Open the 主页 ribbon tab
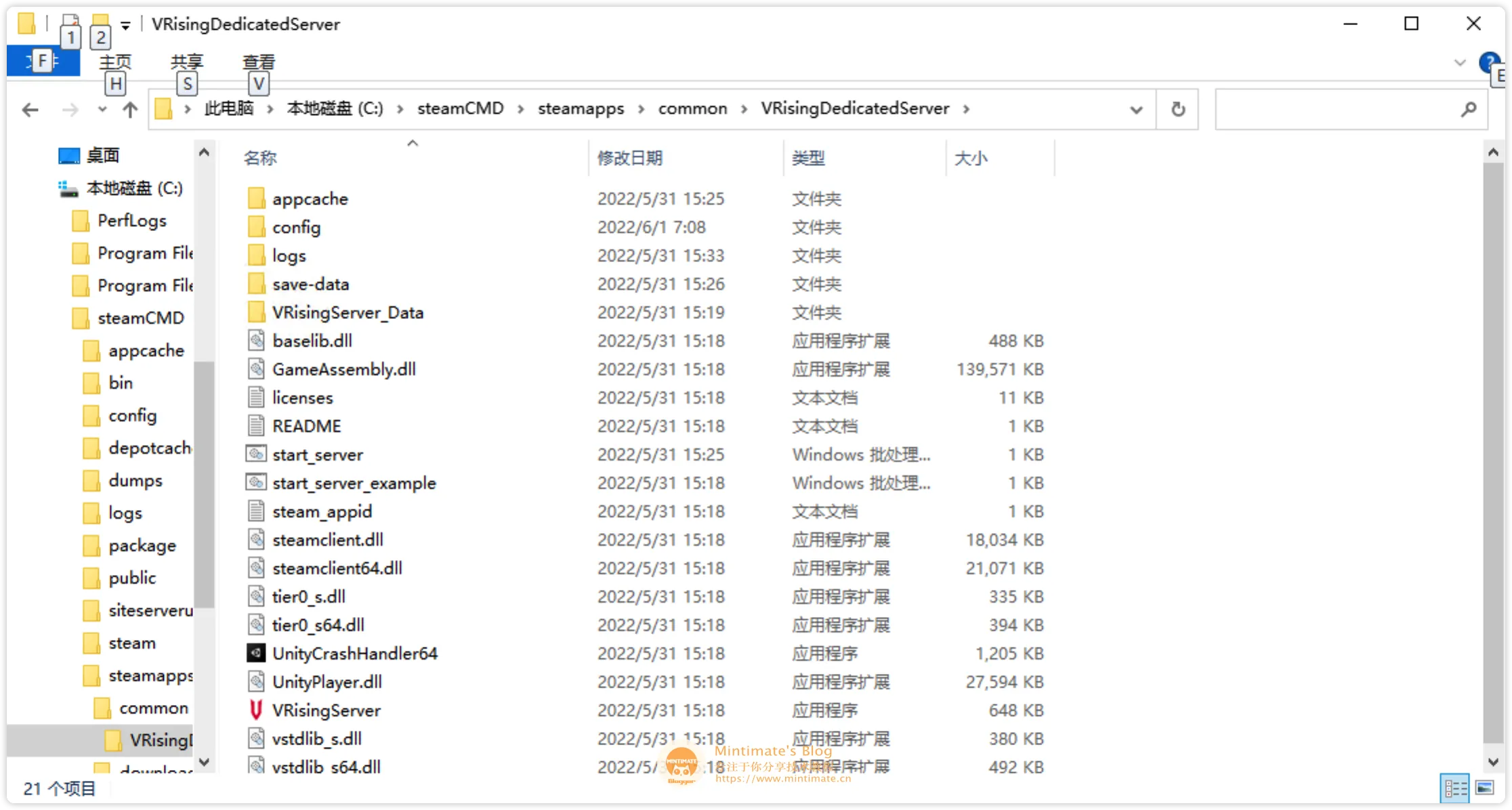Image resolution: width=1512 pixels, height=810 pixels. click(x=115, y=62)
